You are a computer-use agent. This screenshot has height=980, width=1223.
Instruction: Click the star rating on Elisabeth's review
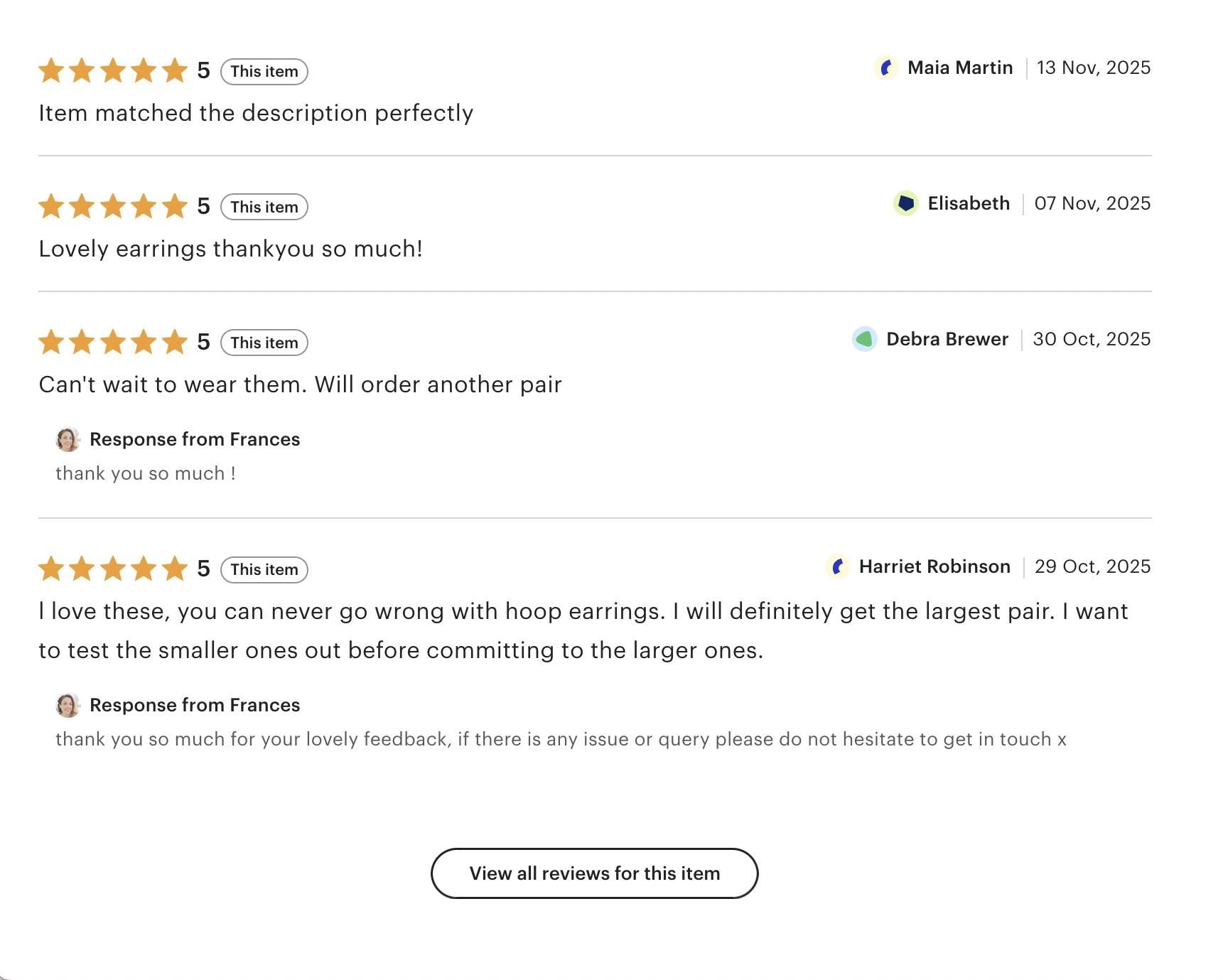tap(113, 207)
